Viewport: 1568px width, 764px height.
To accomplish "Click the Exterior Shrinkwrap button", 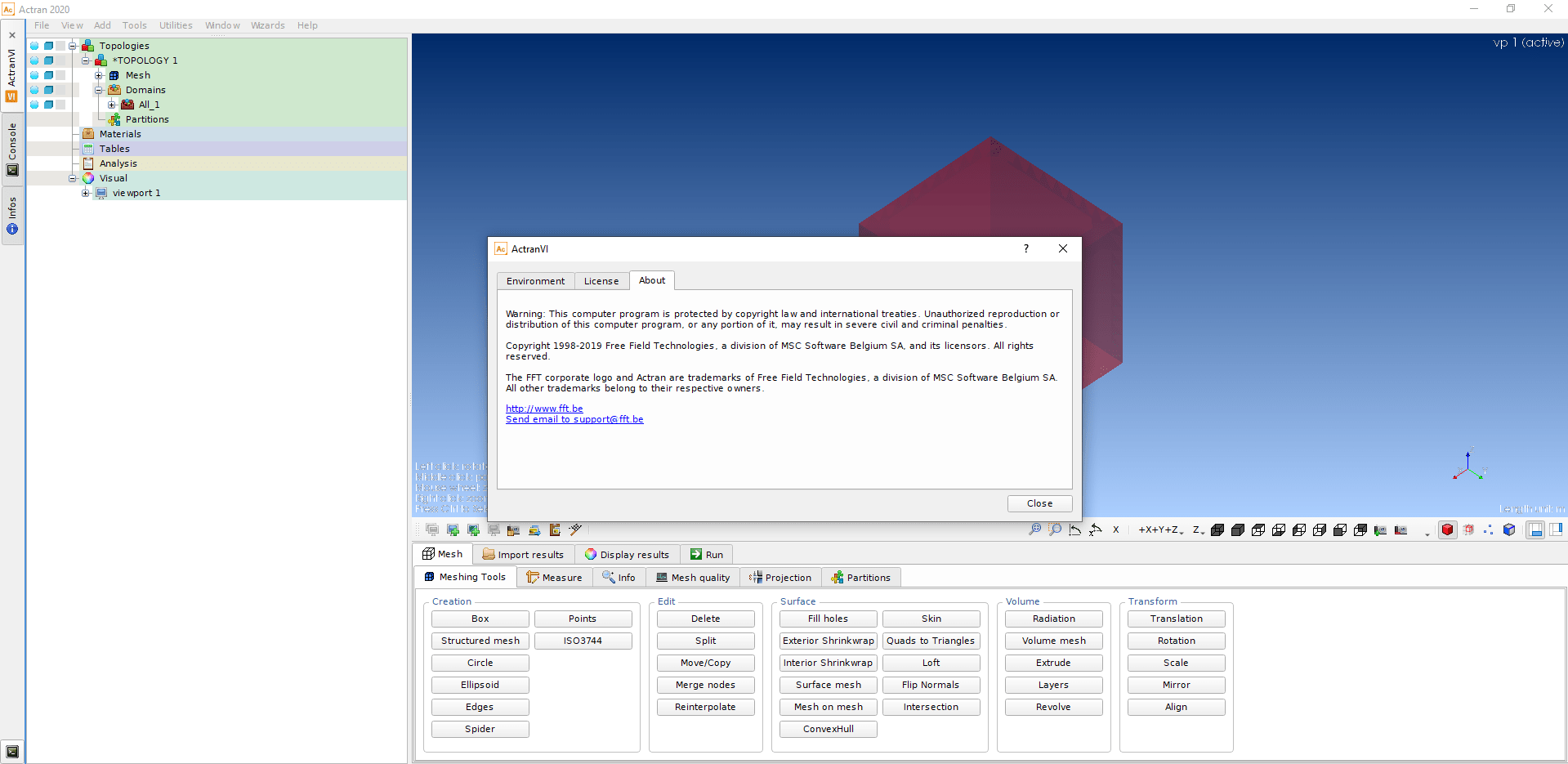I will pyautogui.click(x=829, y=641).
